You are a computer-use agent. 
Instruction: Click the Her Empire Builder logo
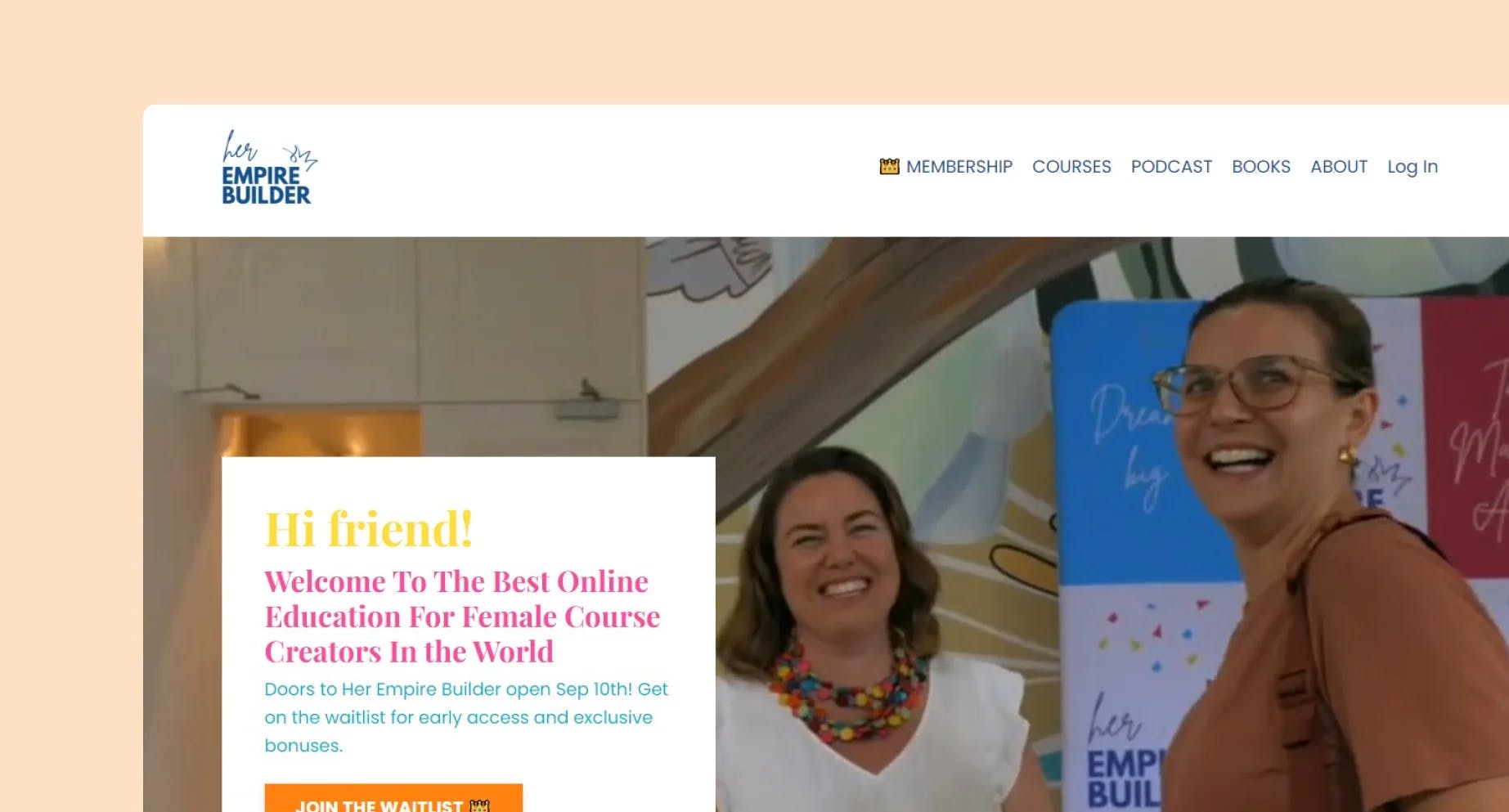coord(269,167)
